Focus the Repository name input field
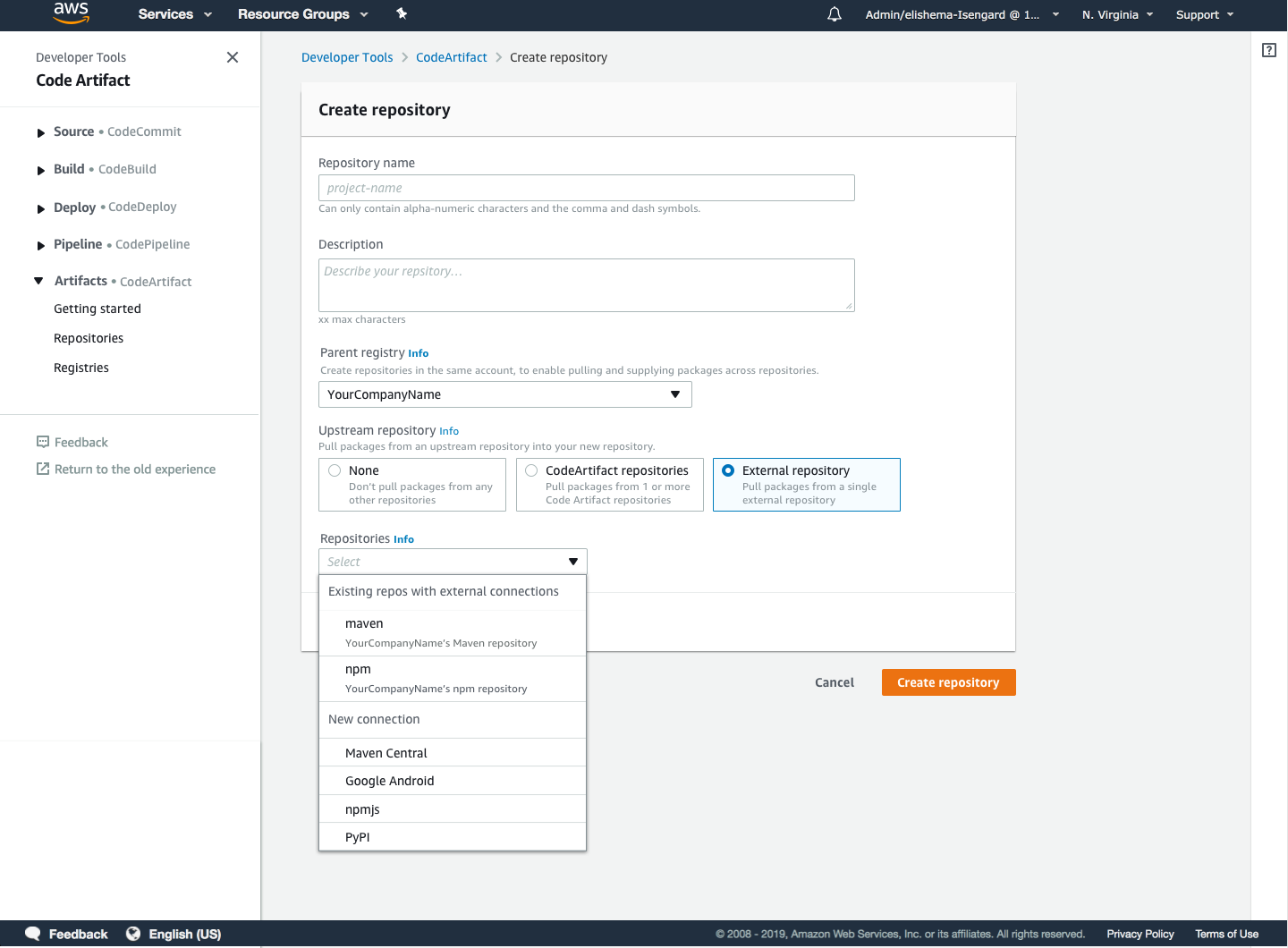Viewport: 1288px width, 948px height. click(x=587, y=188)
